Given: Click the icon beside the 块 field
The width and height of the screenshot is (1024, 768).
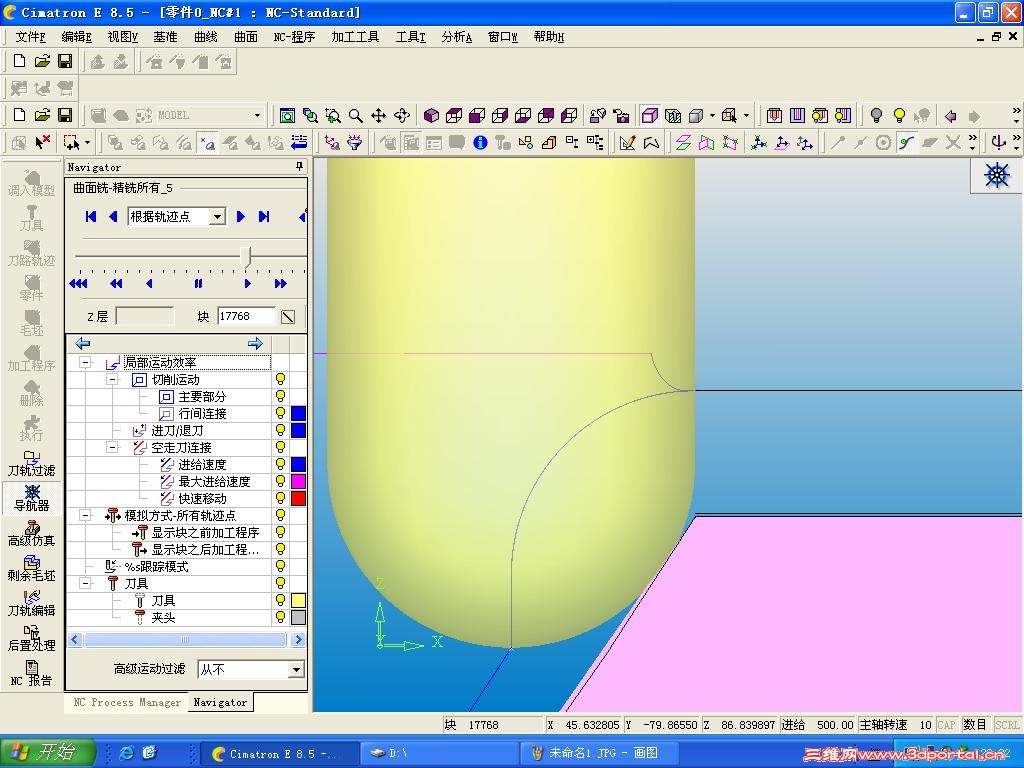Looking at the screenshot, I should tap(288, 317).
